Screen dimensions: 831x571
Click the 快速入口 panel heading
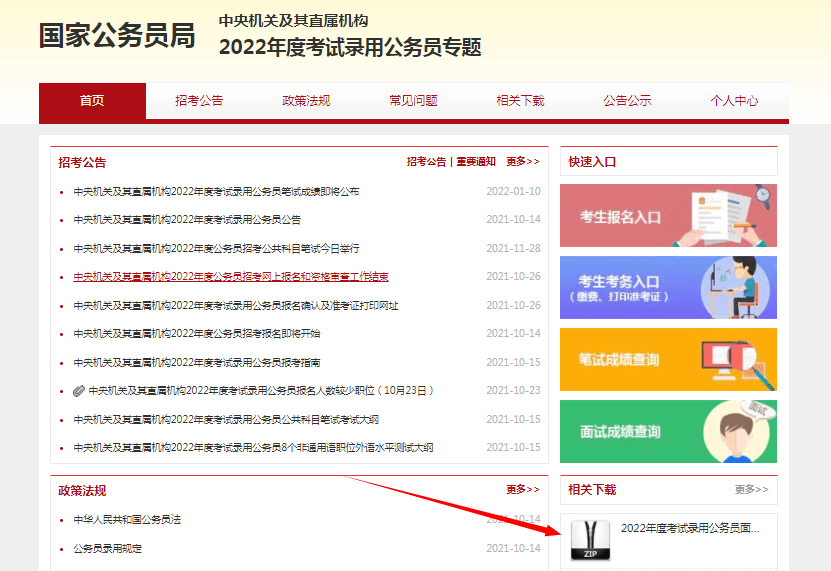pos(593,162)
